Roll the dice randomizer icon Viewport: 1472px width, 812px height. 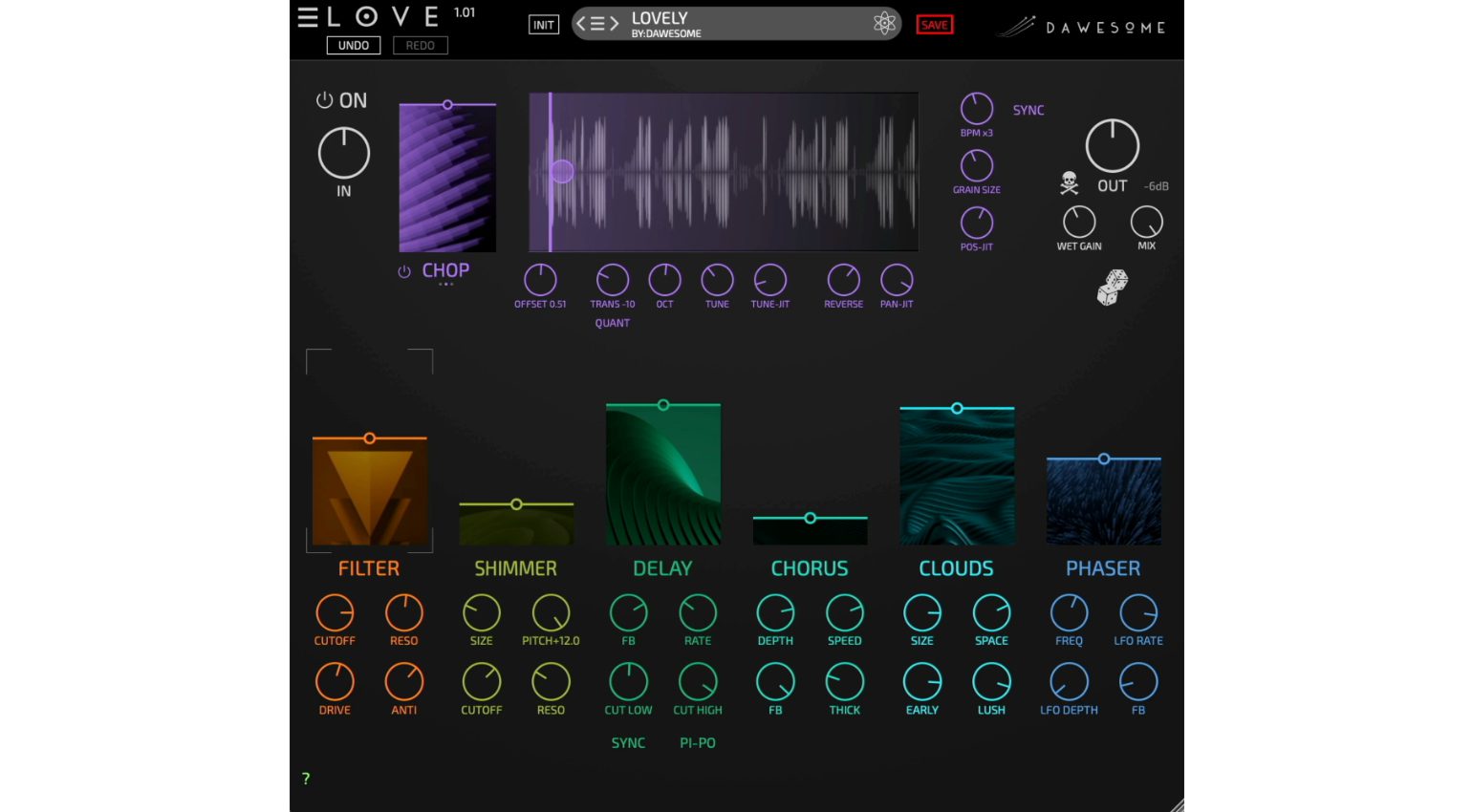[1112, 287]
